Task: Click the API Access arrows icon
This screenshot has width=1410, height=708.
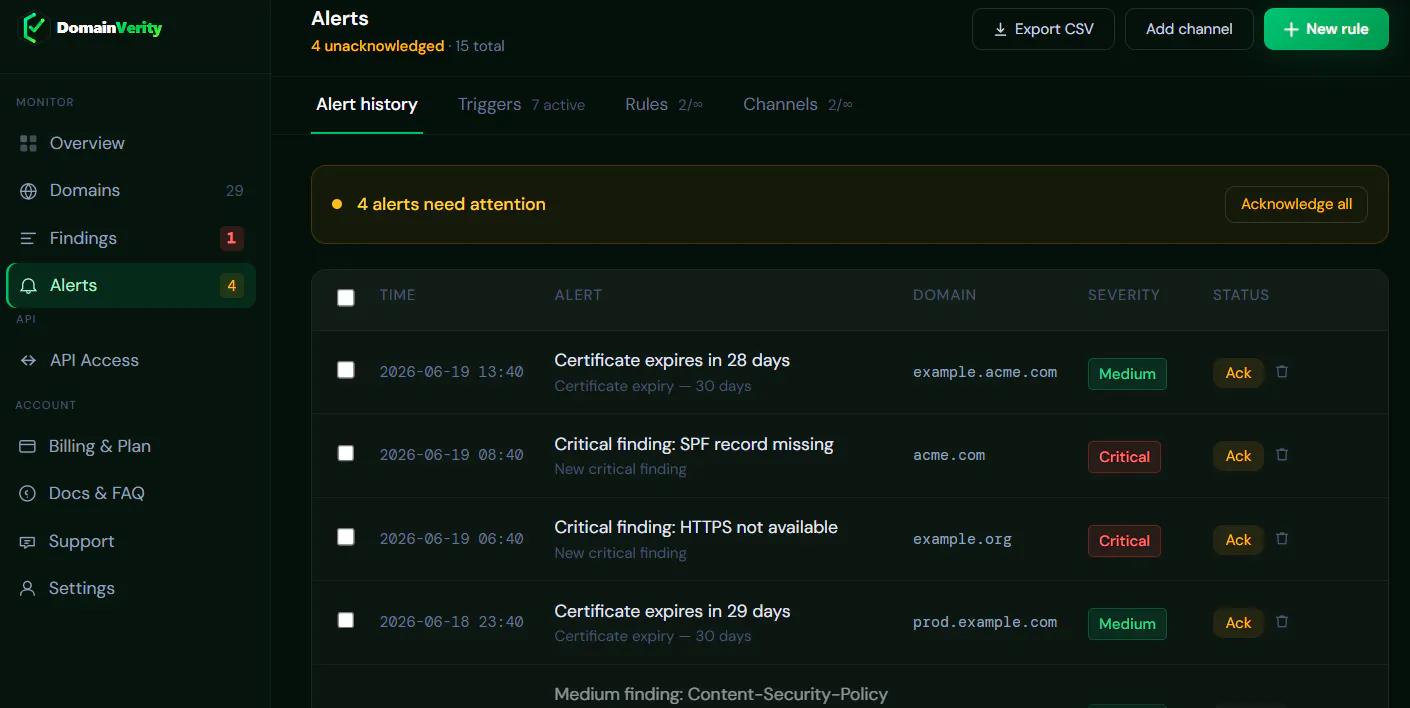Action: (x=28, y=361)
